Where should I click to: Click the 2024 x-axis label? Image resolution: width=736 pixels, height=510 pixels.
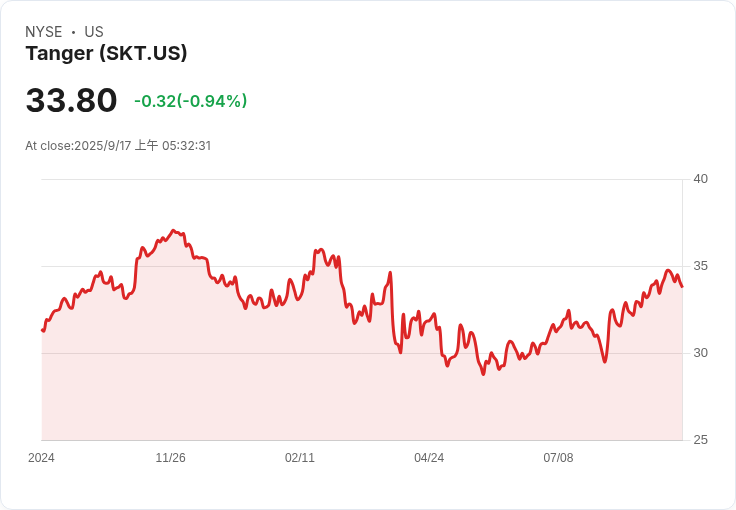pyautogui.click(x=41, y=458)
